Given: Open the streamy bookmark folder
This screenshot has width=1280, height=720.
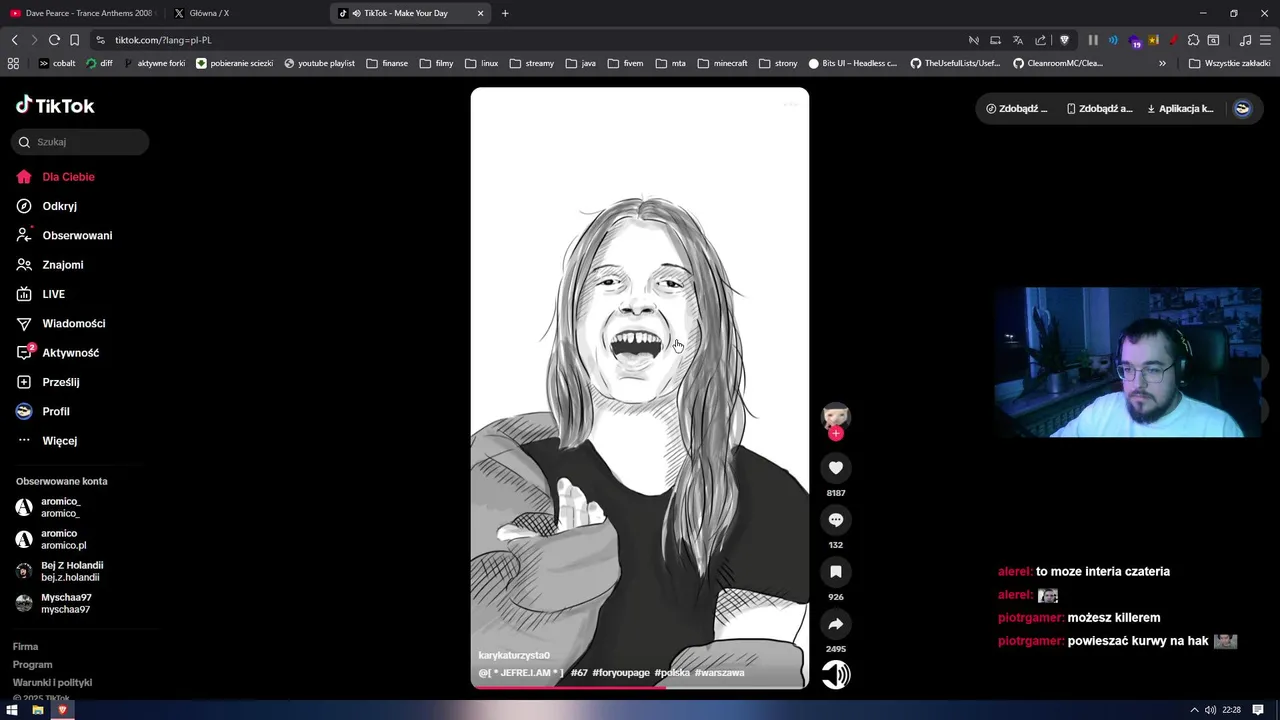Looking at the screenshot, I should pos(531,63).
